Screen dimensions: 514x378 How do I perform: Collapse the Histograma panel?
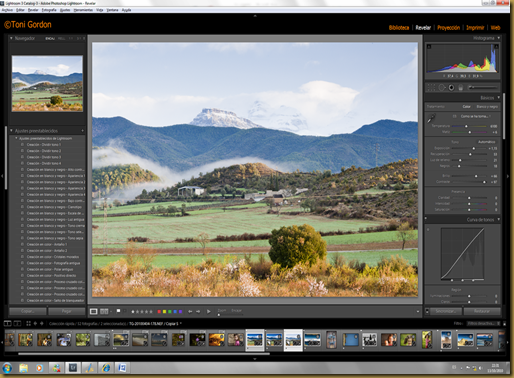[x=499, y=38]
